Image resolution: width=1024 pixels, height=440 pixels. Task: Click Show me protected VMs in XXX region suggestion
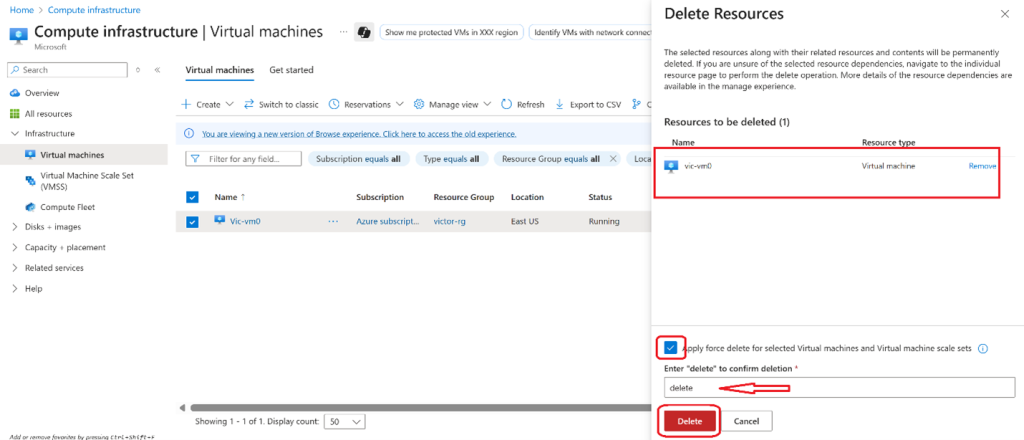451,32
